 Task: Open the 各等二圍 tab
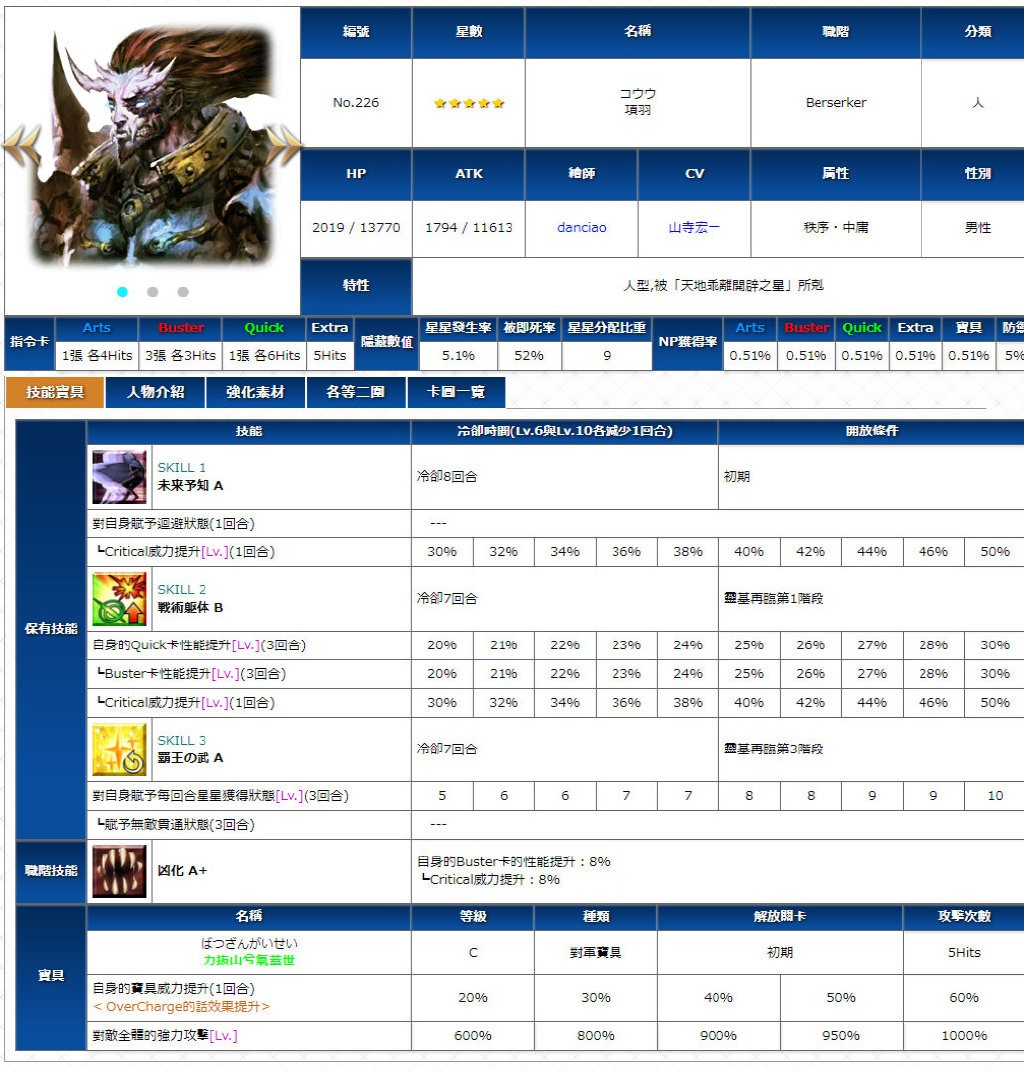[355, 392]
